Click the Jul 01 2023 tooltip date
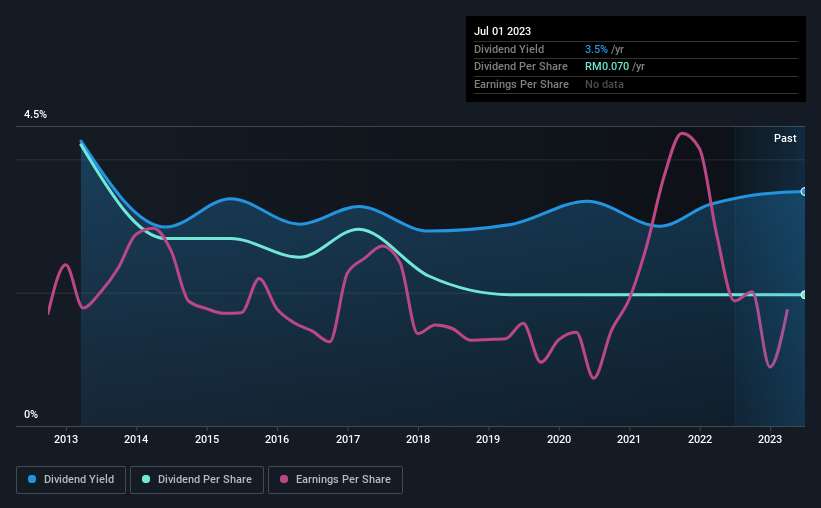 tap(502, 31)
